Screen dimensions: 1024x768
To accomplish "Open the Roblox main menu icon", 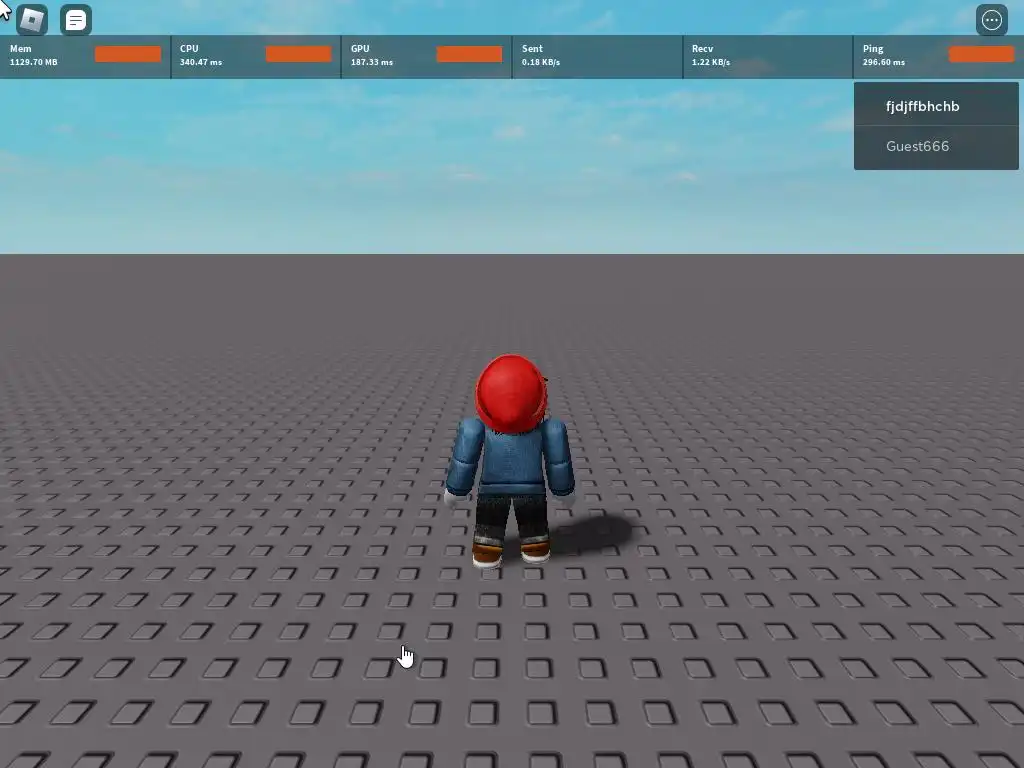I will click(x=31, y=20).
